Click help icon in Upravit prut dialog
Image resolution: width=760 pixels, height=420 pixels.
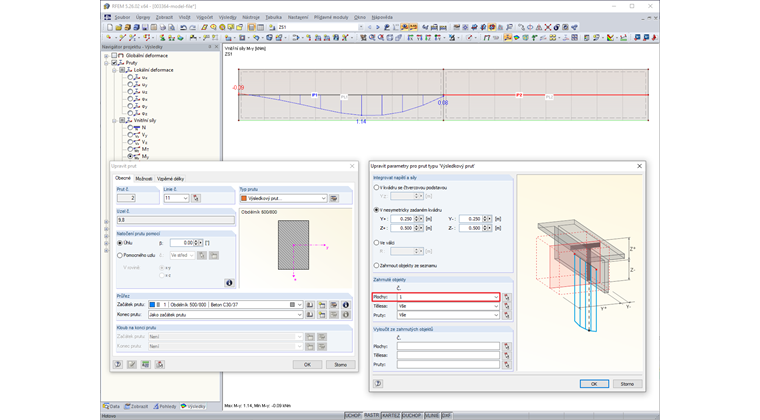[117, 365]
